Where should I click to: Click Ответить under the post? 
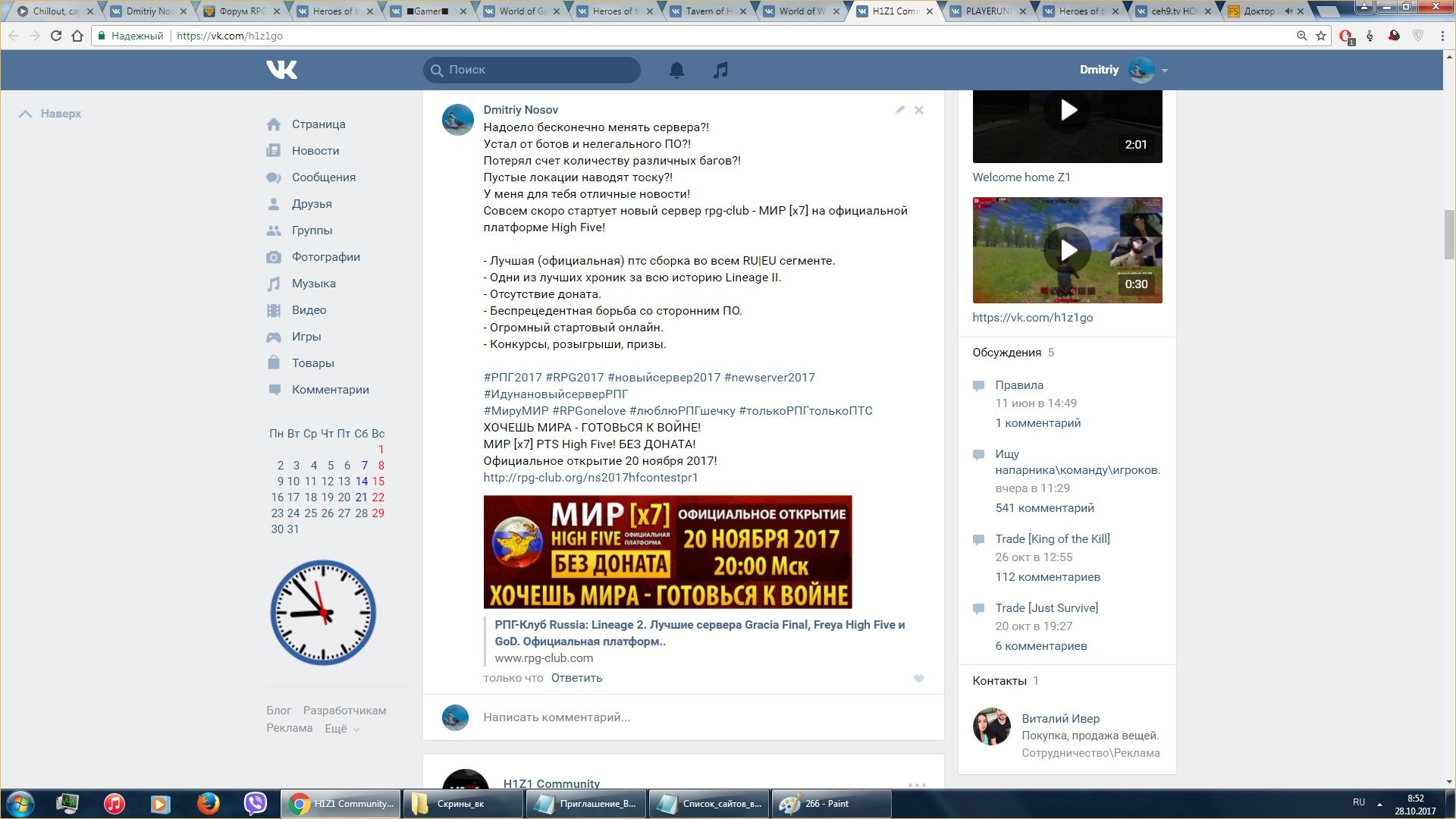tap(576, 678)
